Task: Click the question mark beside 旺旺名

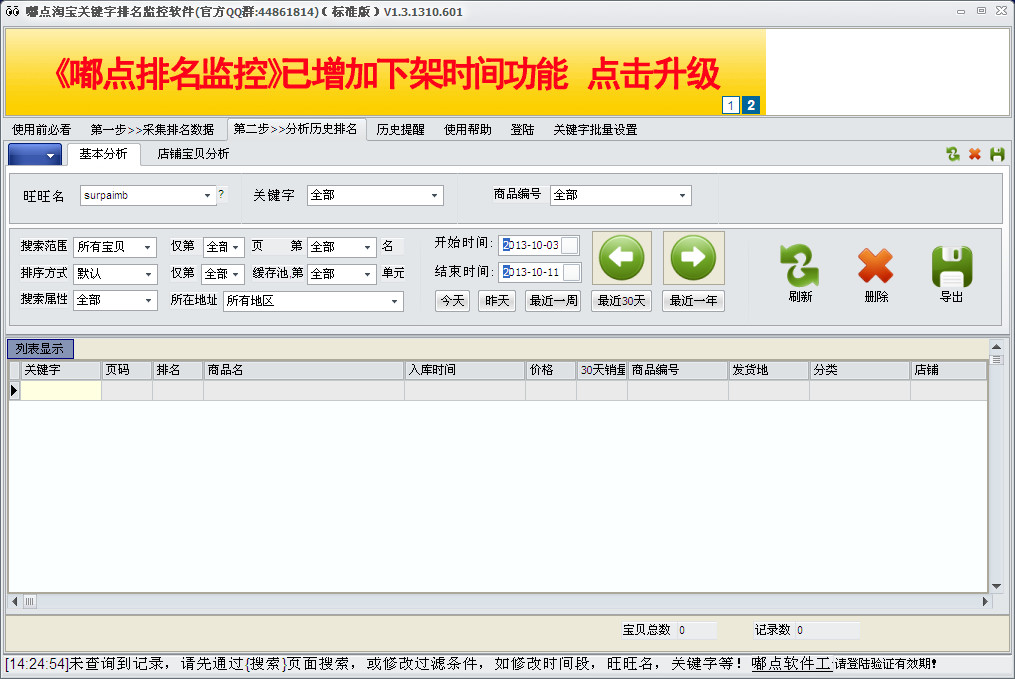Action: (x=221, y=194)
